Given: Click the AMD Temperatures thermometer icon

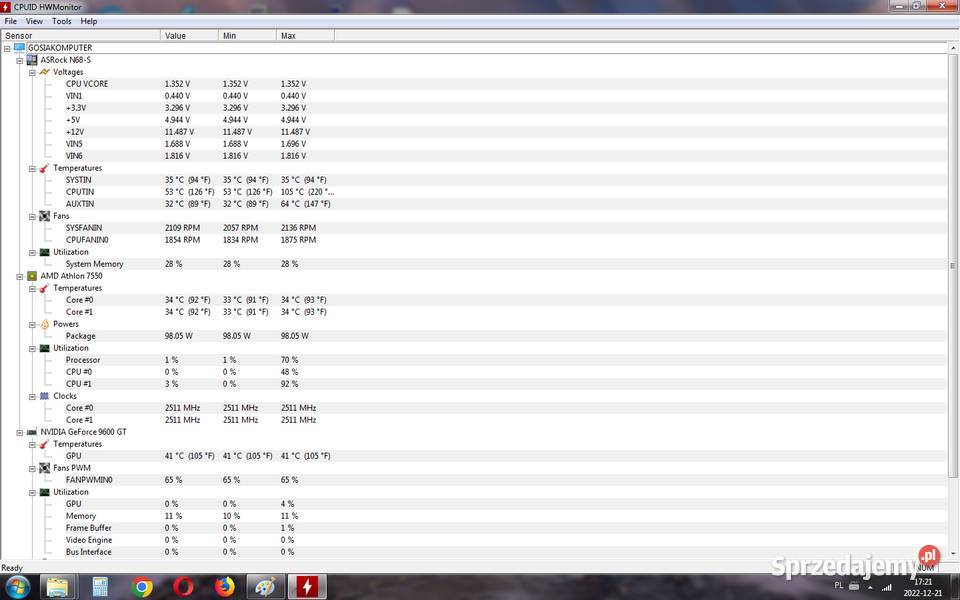Looking at the screenshot, I should pyautogui.click(x=44, y=288).
